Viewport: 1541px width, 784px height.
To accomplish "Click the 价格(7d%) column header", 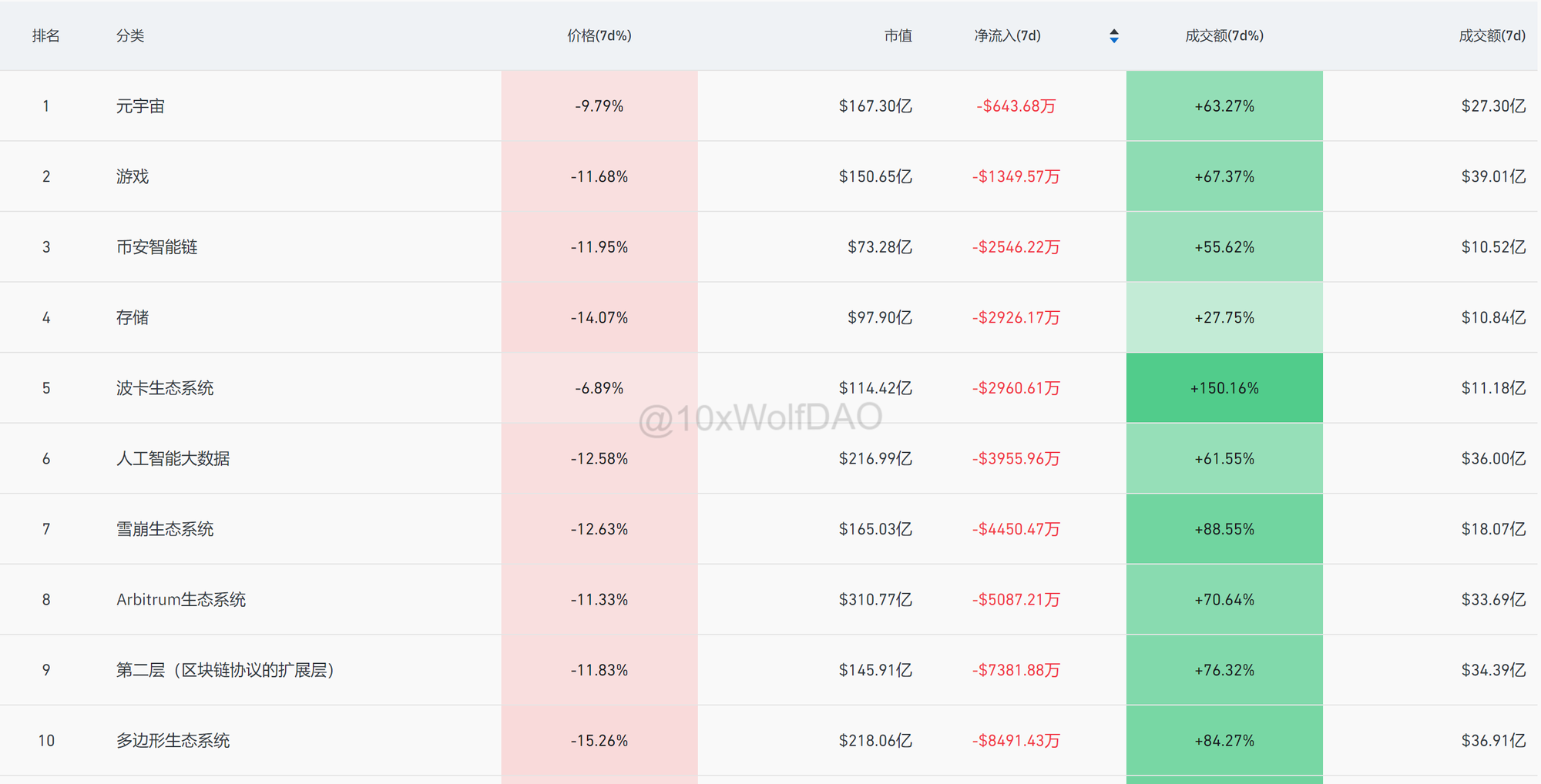I will (599, 36).
